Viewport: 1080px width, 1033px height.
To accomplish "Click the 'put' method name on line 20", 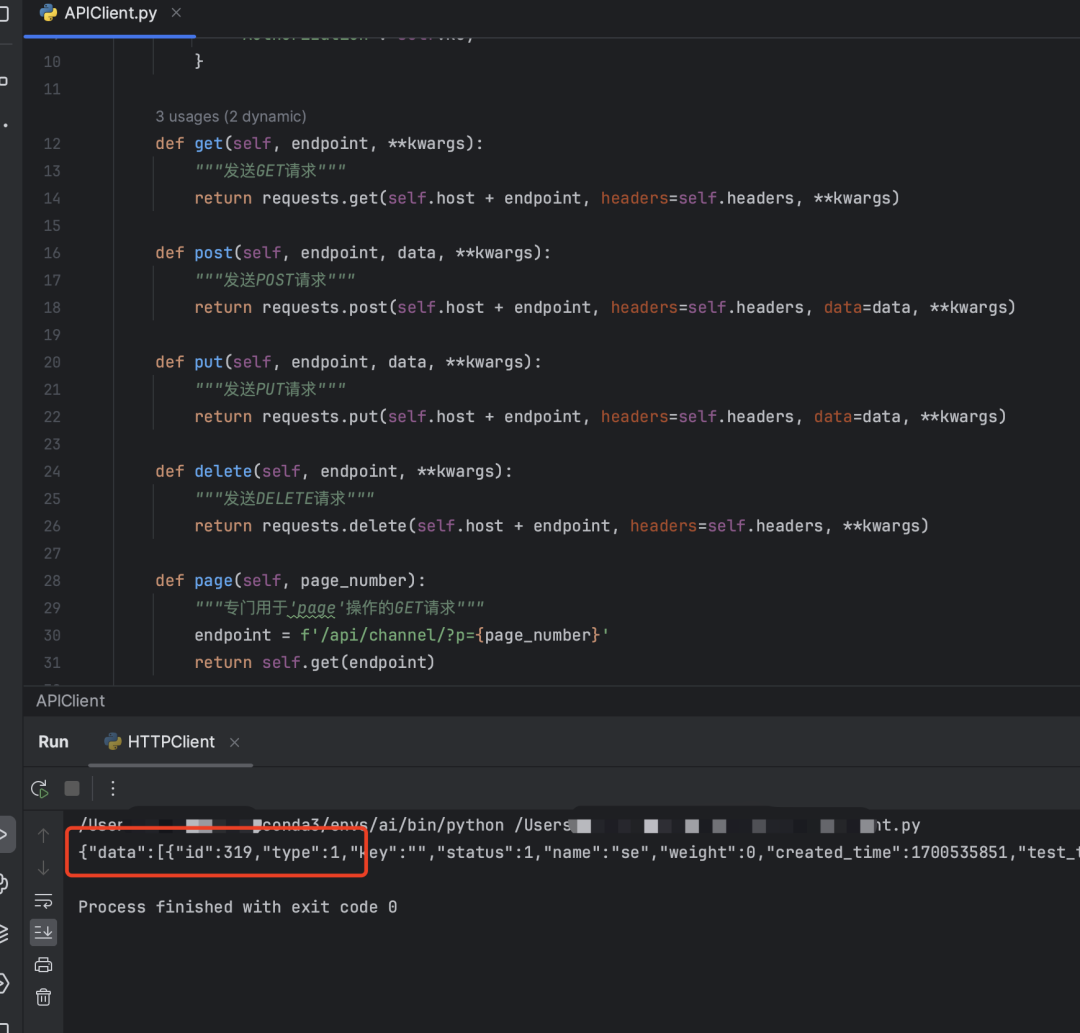I will (209, 362).
